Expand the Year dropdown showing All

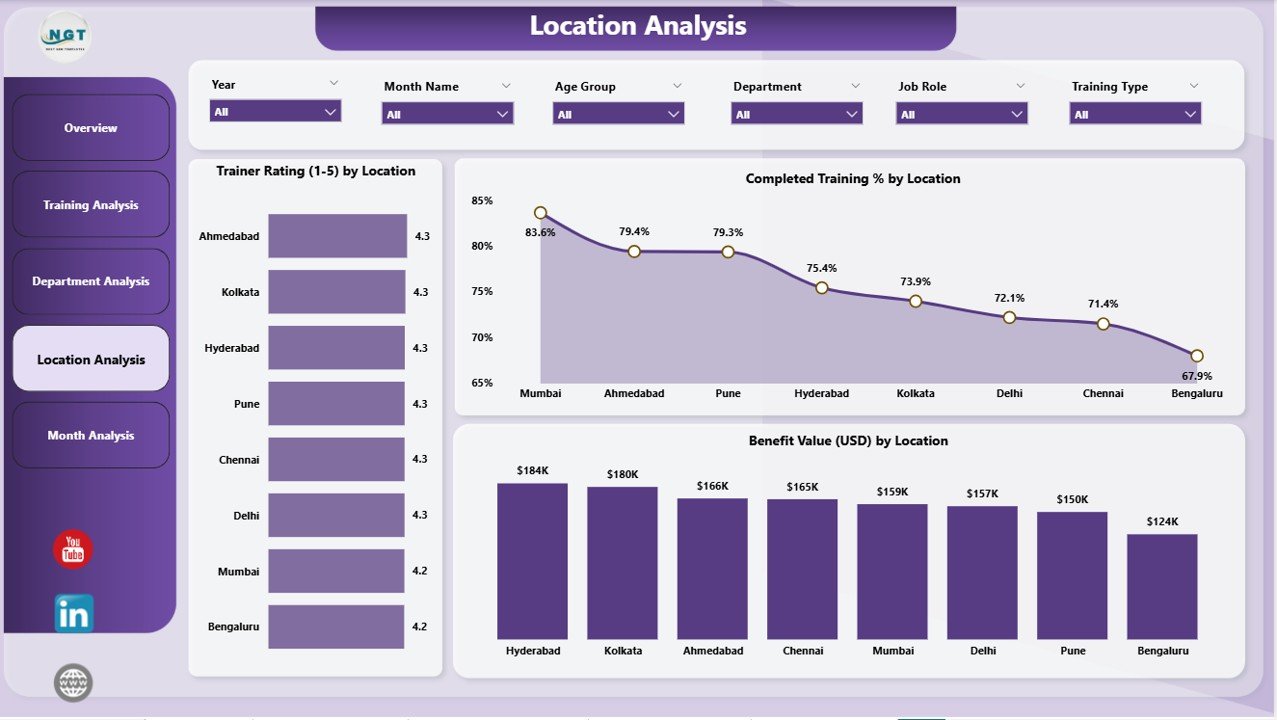275,111
